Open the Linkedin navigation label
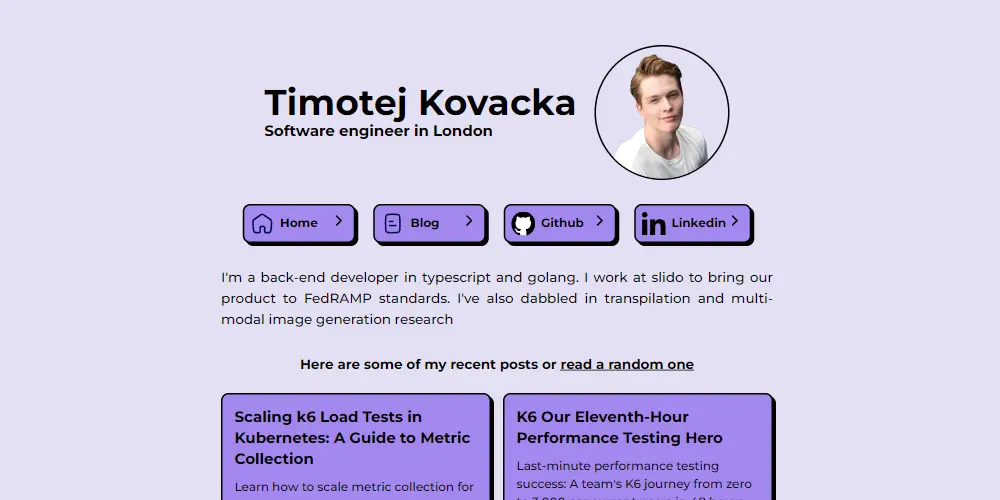Viewport: 1000px width, 500px height. (698, 223)
